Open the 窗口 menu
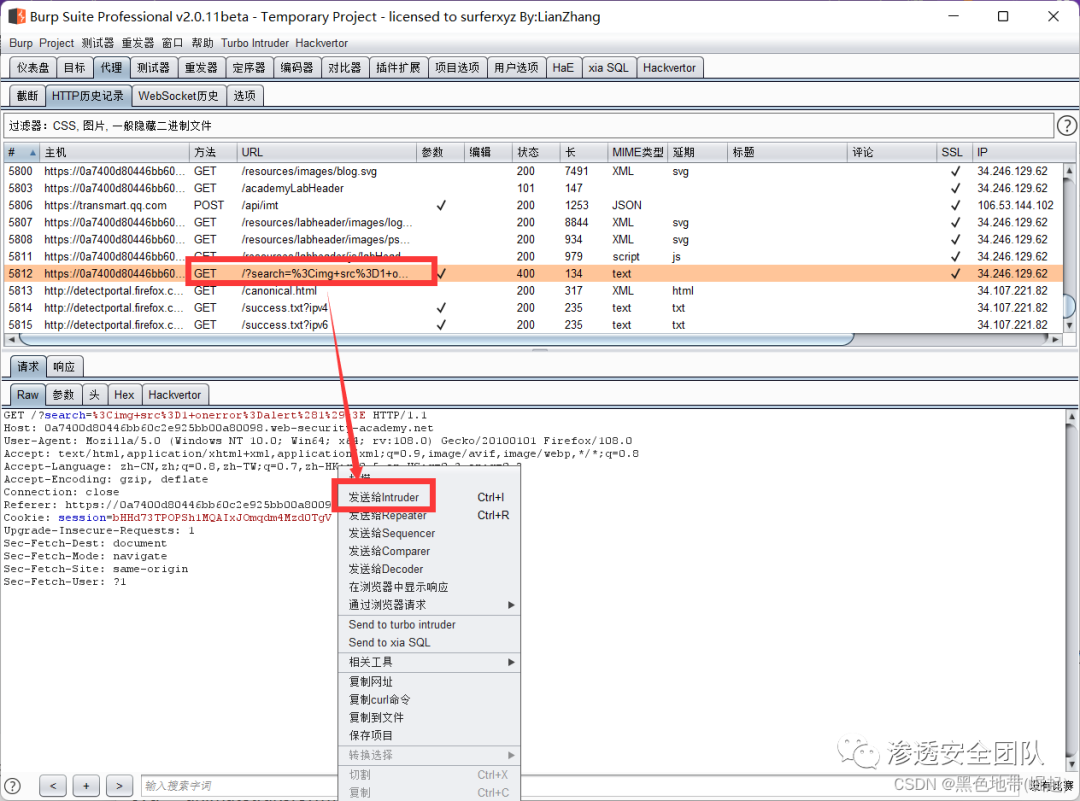 (x=172, y=43)
